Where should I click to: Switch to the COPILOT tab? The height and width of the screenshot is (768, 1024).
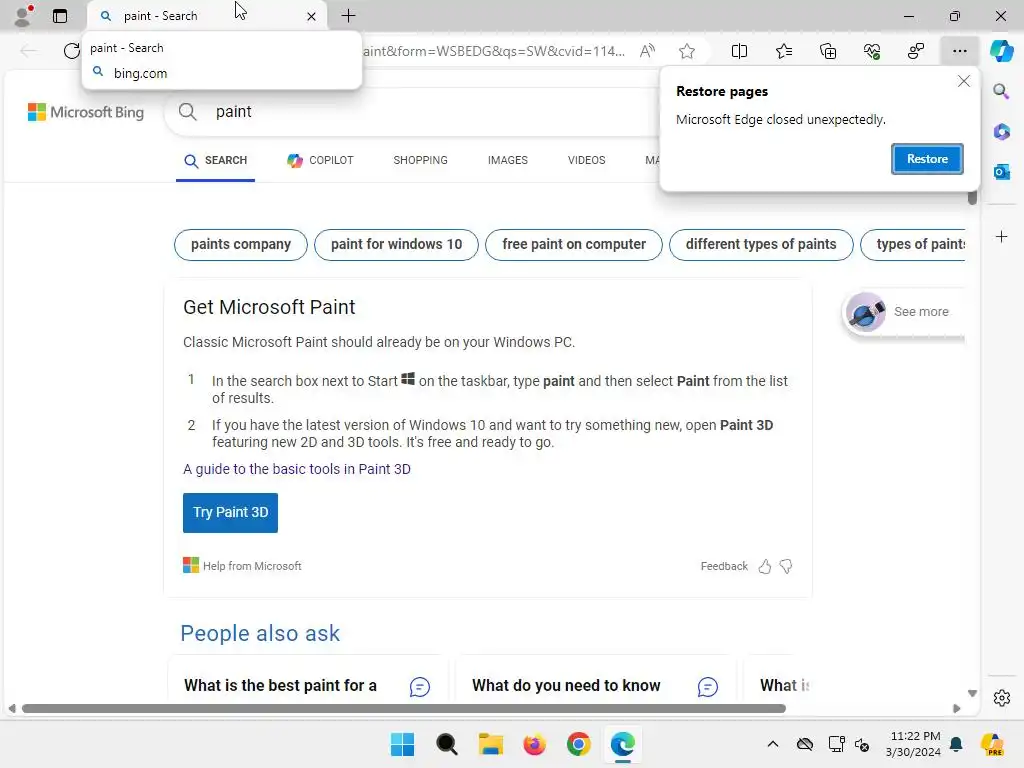click(x=320, y=161)
